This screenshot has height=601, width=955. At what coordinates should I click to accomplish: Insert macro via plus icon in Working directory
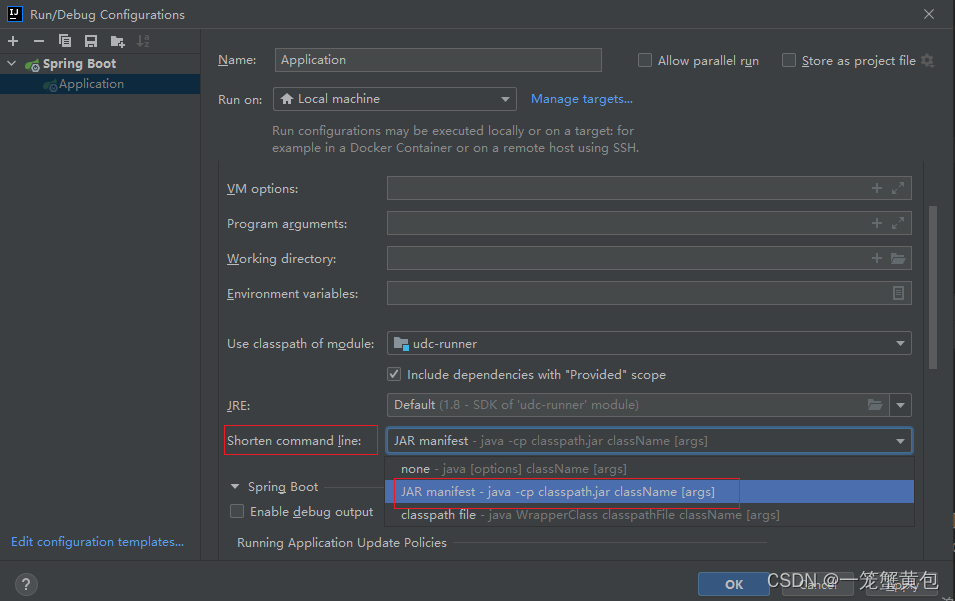tap(876, 258)
